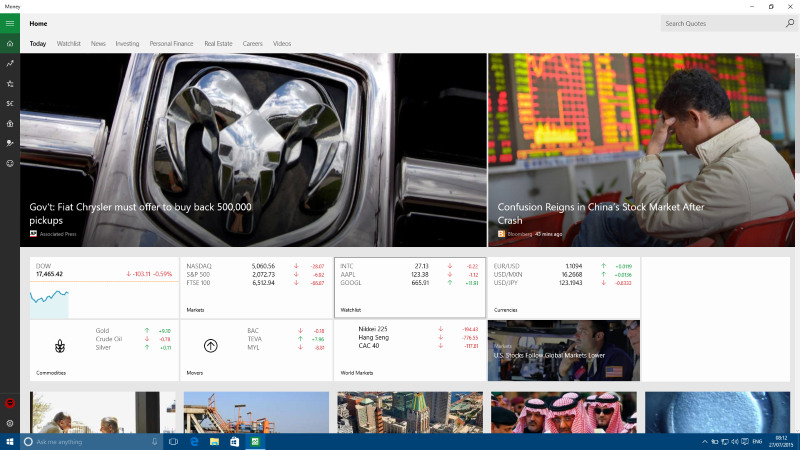Open the Watchlist tile label

(x=351, y=310)
